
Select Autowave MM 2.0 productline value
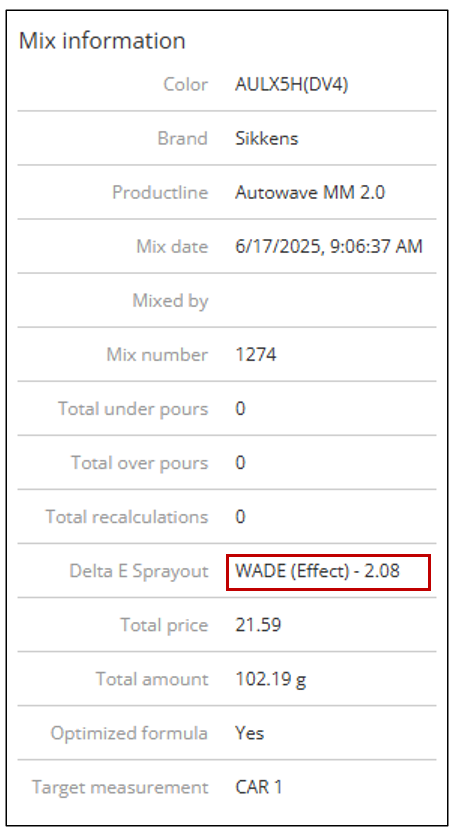pos(310,192)
